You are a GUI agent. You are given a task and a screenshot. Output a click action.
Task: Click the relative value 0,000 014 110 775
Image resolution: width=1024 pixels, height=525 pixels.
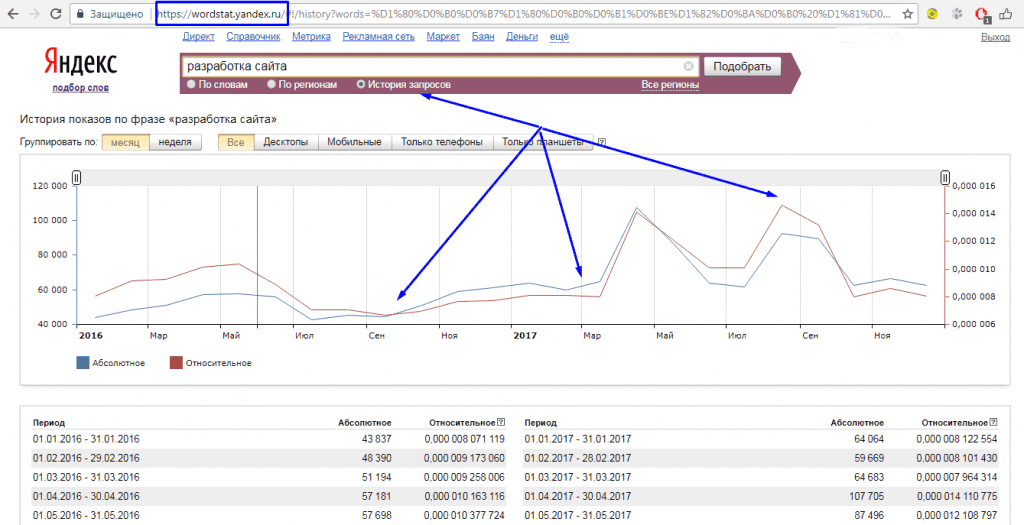[957, 496]
